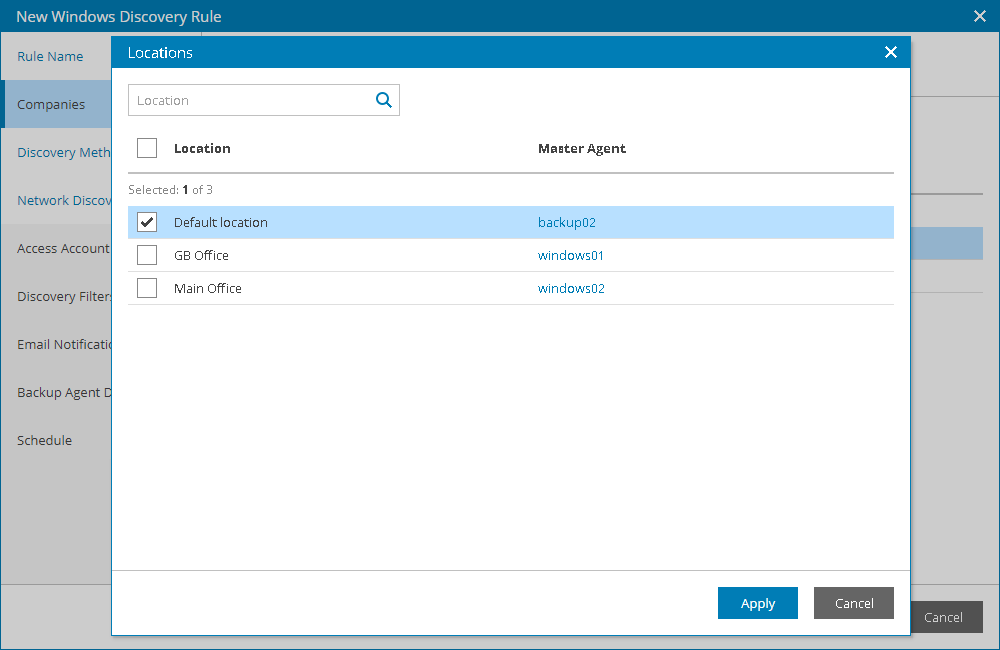Select the Companies step
The width and height of the screenshot is (1000, 650).
click(x=51, y=104)
